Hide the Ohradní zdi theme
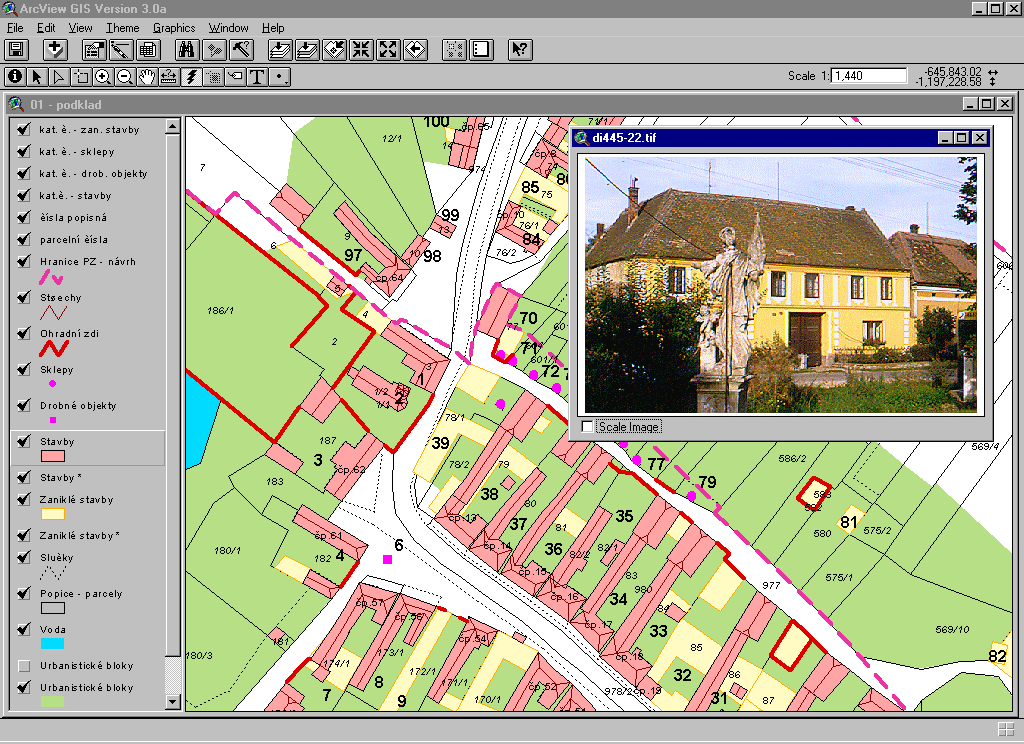Viewport: 1024px width, 744px height. (24, 333)
